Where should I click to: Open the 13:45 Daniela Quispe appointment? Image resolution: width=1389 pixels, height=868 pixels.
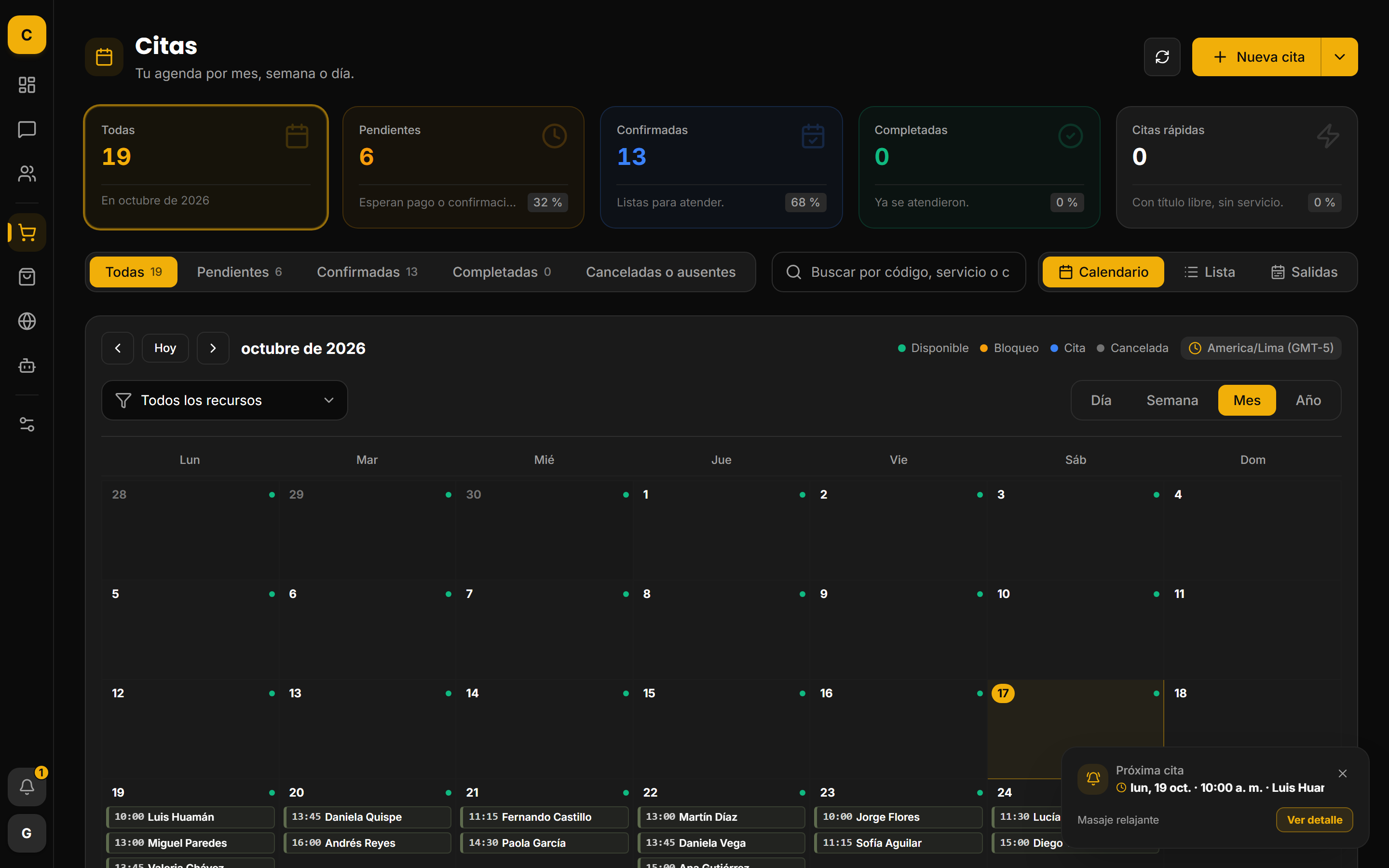point(368,817)
